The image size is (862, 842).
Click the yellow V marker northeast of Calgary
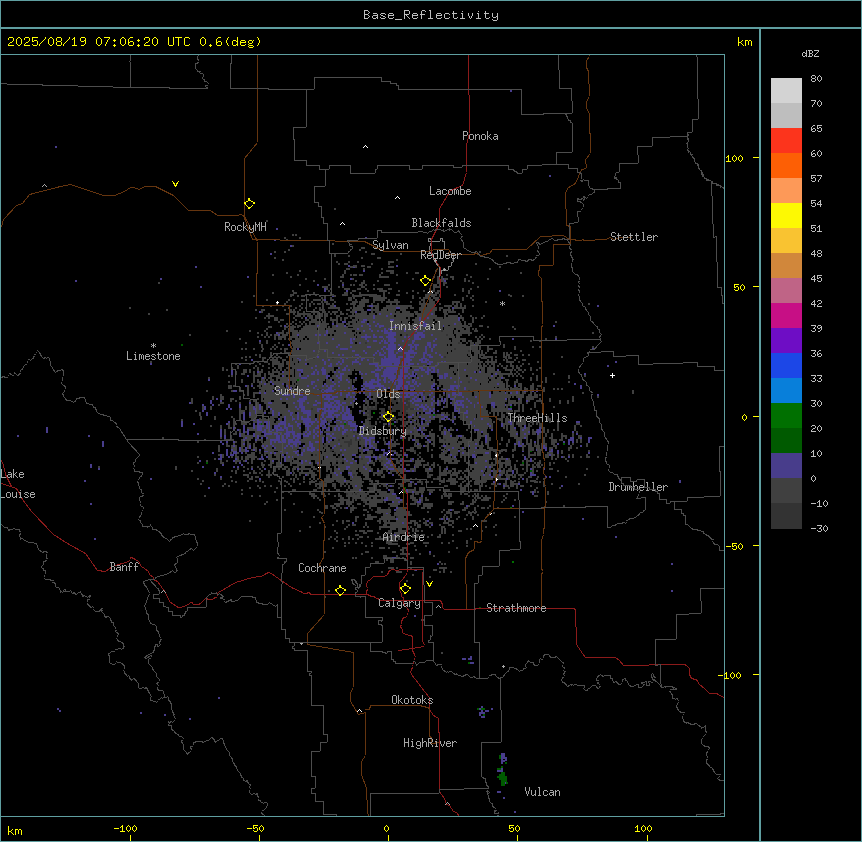click(x=429, y=584)
